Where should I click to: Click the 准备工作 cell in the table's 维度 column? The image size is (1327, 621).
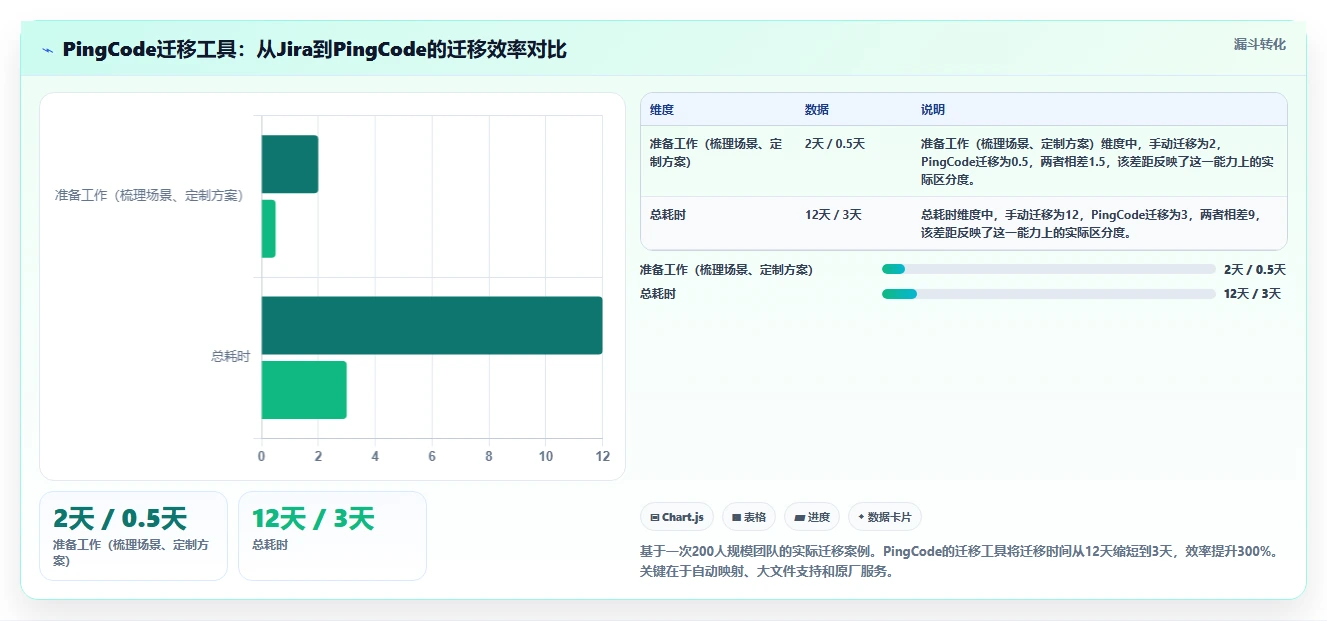pos(715,152)
